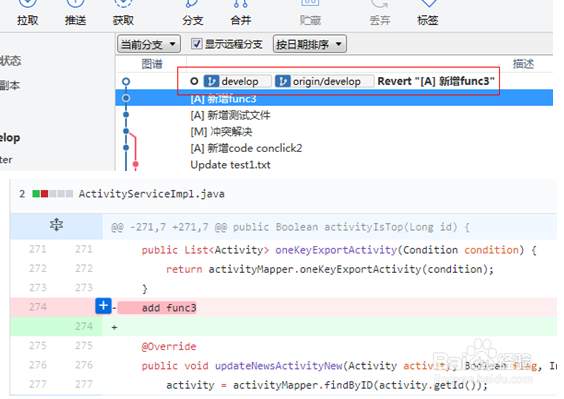Screen dimensions: 564x399
Task: Select the [A] 新增测试文件 commit
Action: click(x=230, y=115)
